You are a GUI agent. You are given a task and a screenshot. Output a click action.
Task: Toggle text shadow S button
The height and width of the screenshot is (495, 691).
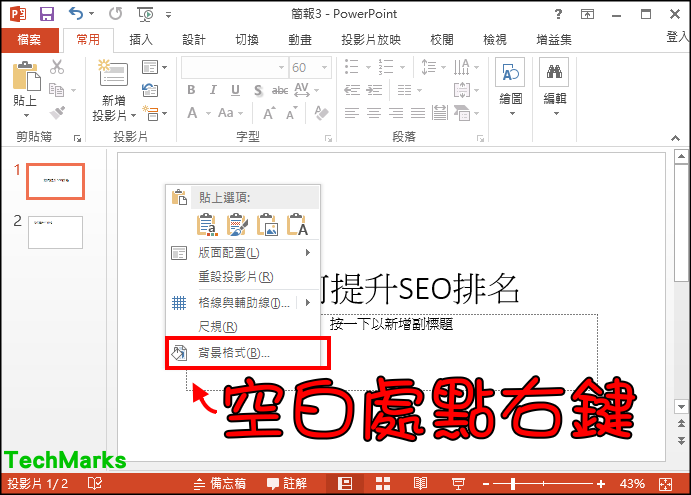258,90
